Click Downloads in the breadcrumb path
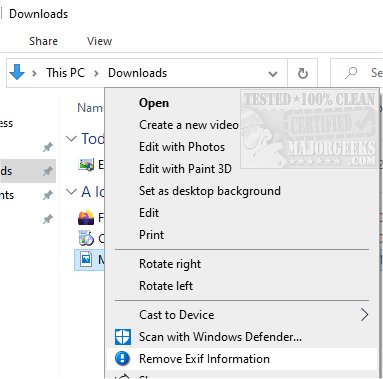 [x=137, y=73]
